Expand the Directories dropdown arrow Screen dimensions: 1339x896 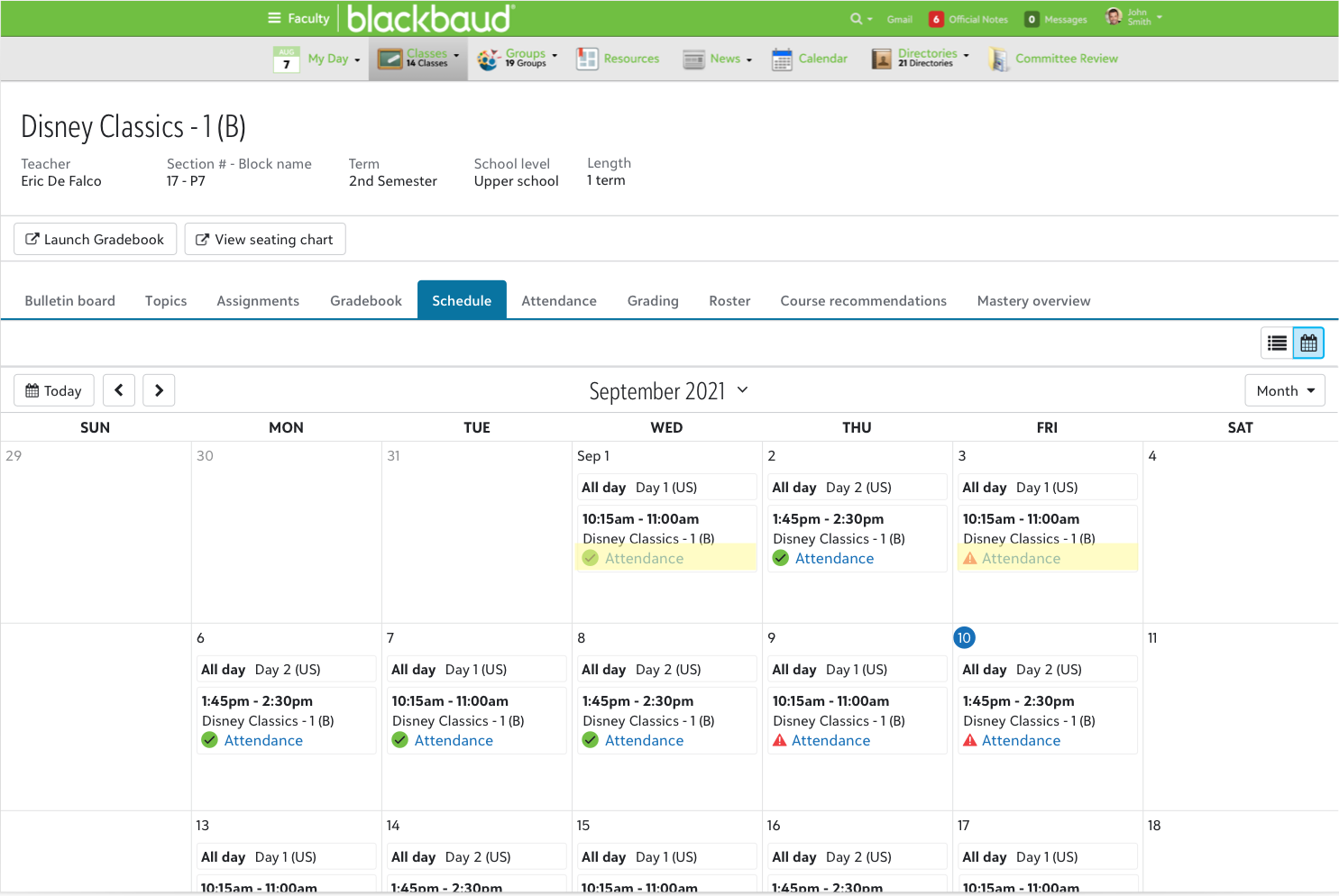tap(967, 55)
